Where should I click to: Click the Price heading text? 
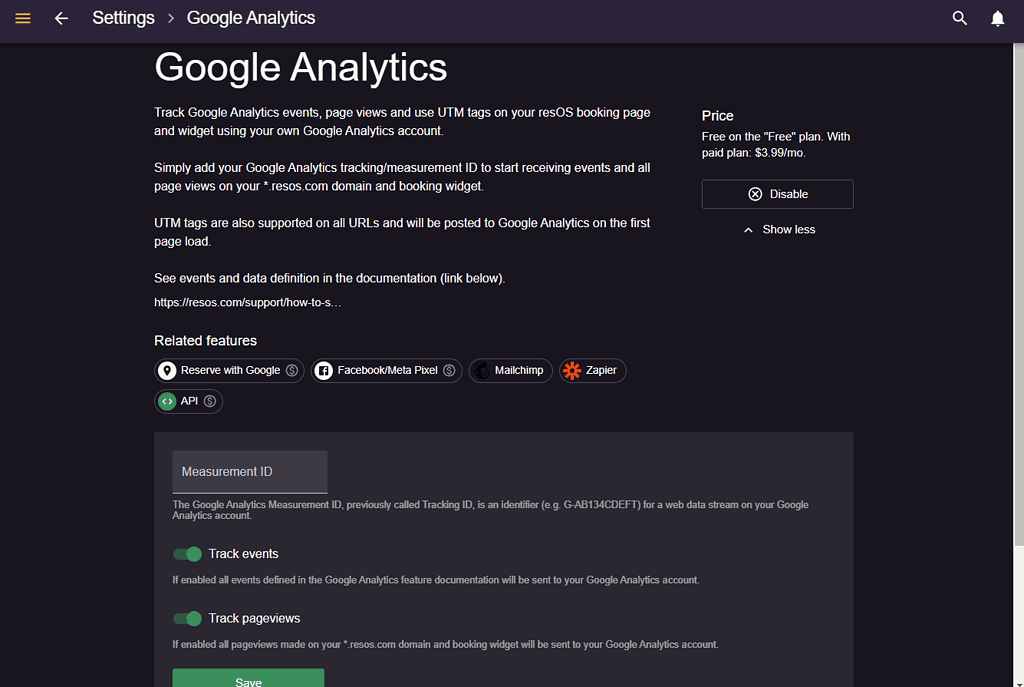point(718,116)
